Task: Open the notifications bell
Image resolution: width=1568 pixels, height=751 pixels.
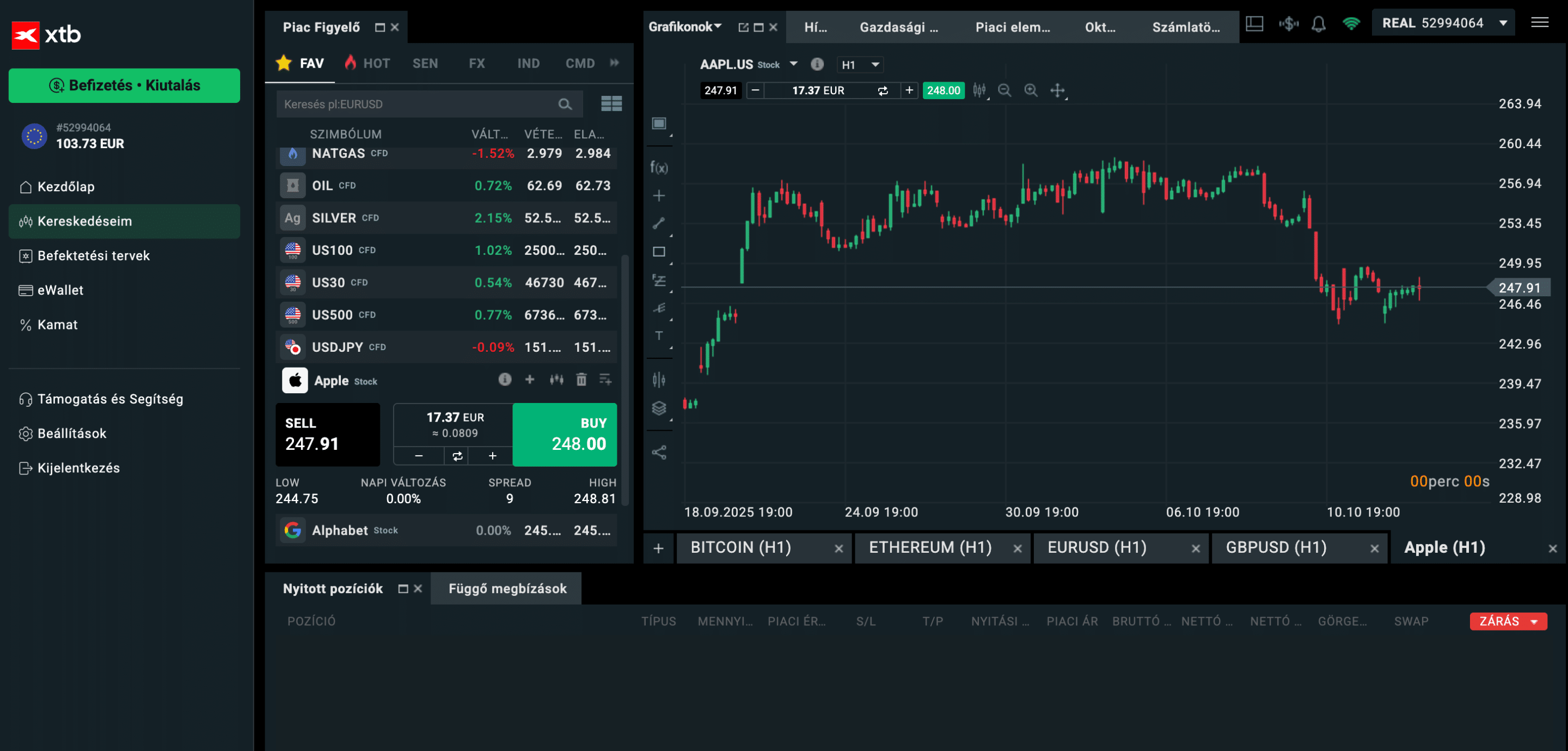Action: point(1318,24)
